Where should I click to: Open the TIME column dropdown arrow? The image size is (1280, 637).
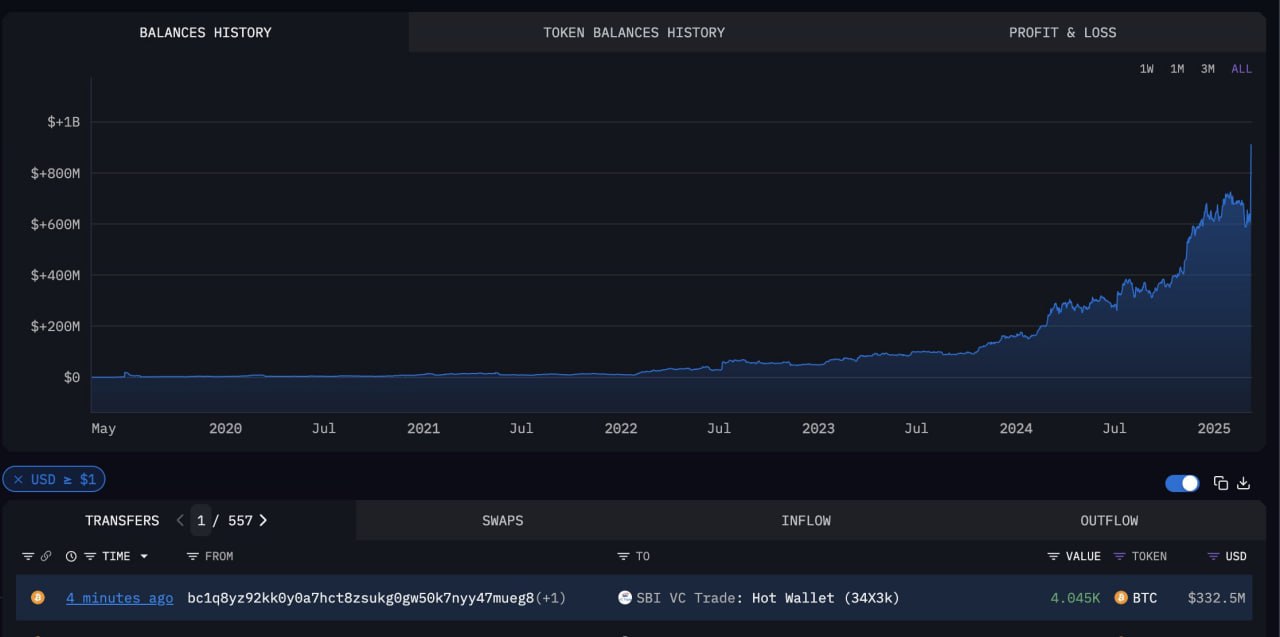point(143,557)
